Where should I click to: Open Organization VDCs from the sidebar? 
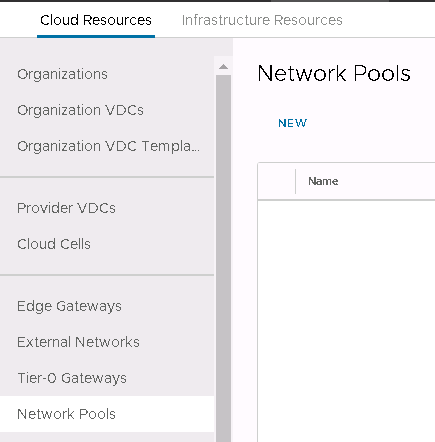(80, 110)
